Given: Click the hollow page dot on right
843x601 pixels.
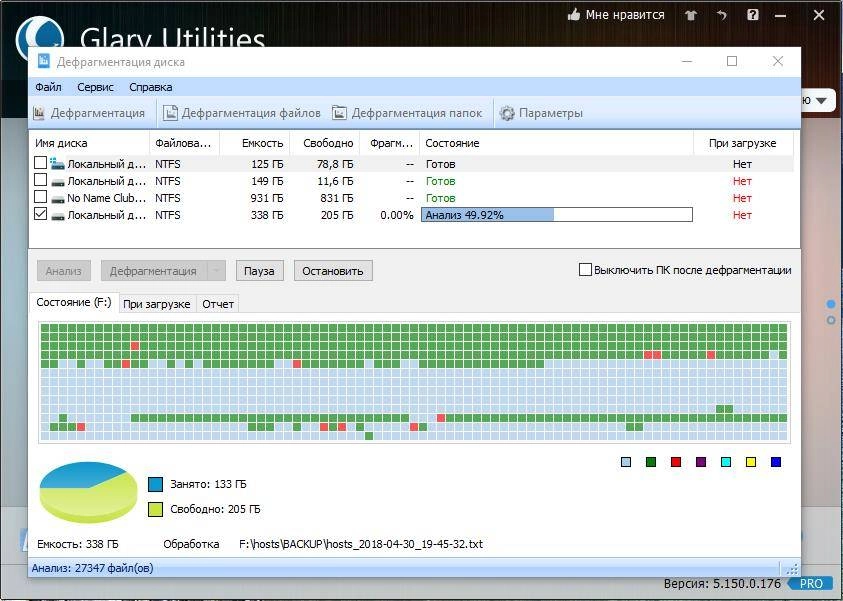Looking at the screenshot, I should (x=831, y=320).
